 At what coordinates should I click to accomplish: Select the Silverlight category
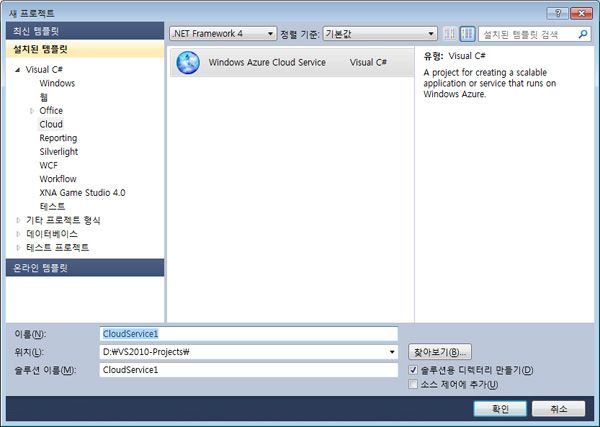click(59, 152)
